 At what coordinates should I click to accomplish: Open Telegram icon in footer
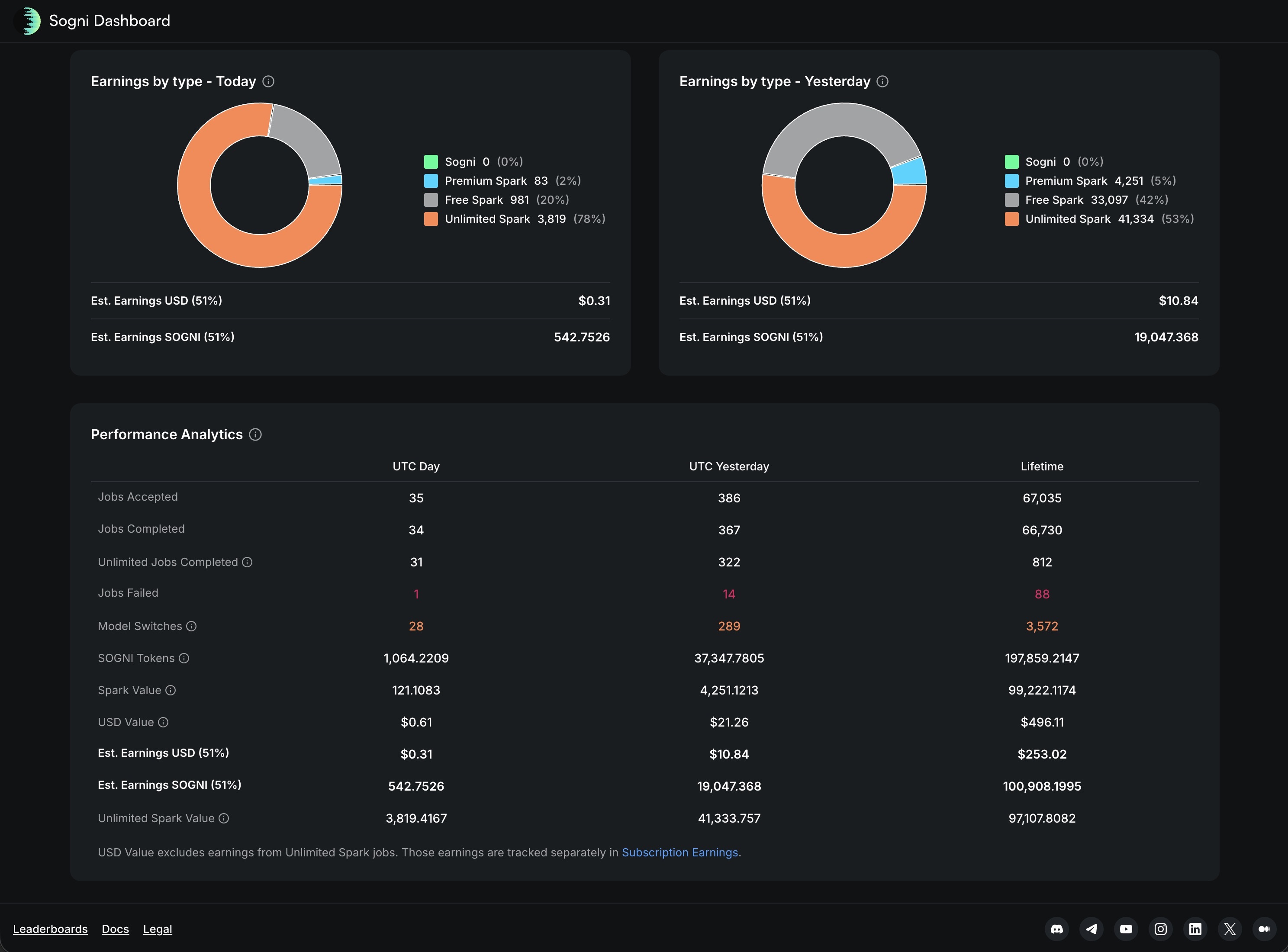point(1092,929)
